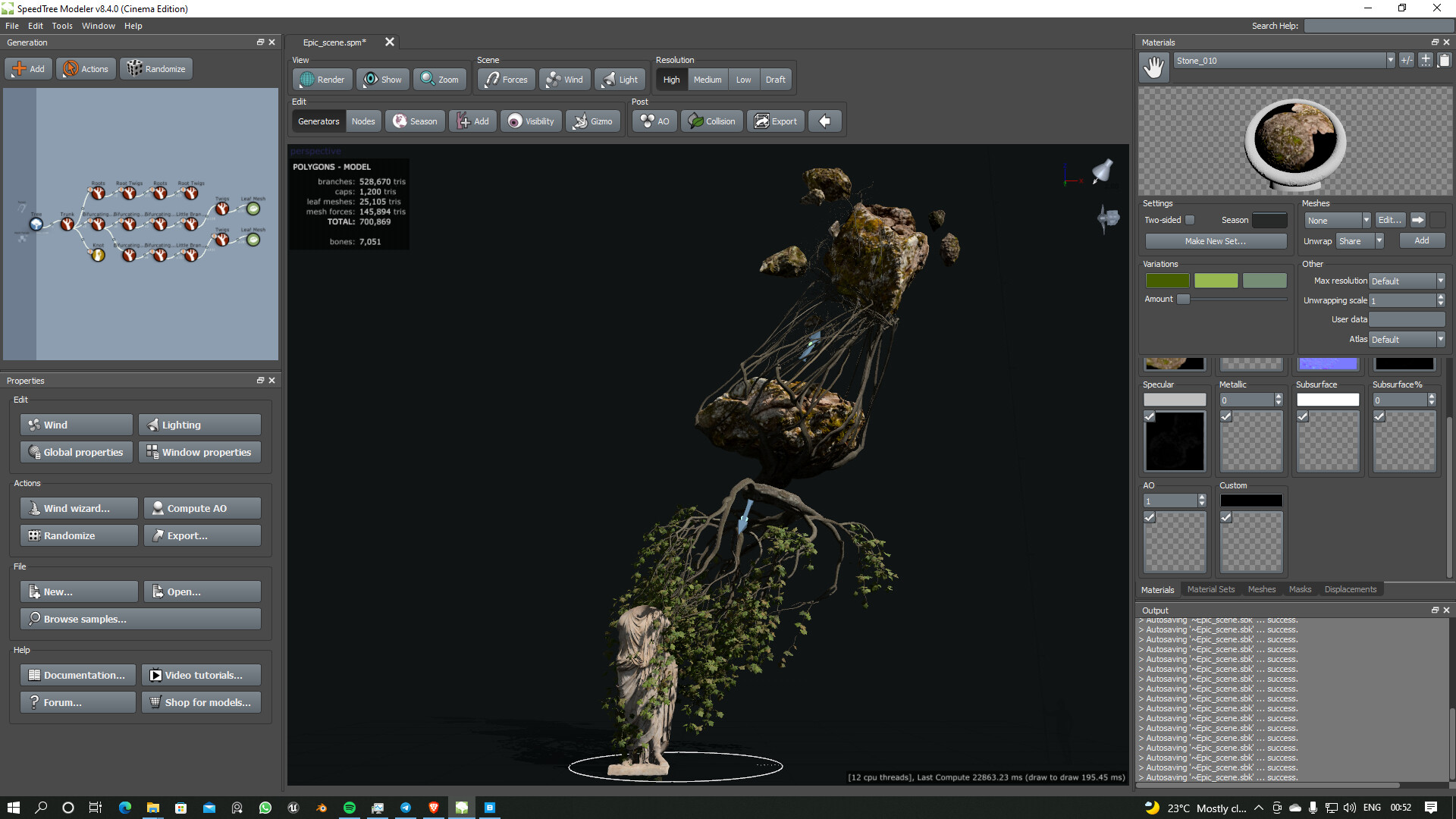Click the Browse samples button
Screen dimensions: 1456x819
[x=140, y=619]
